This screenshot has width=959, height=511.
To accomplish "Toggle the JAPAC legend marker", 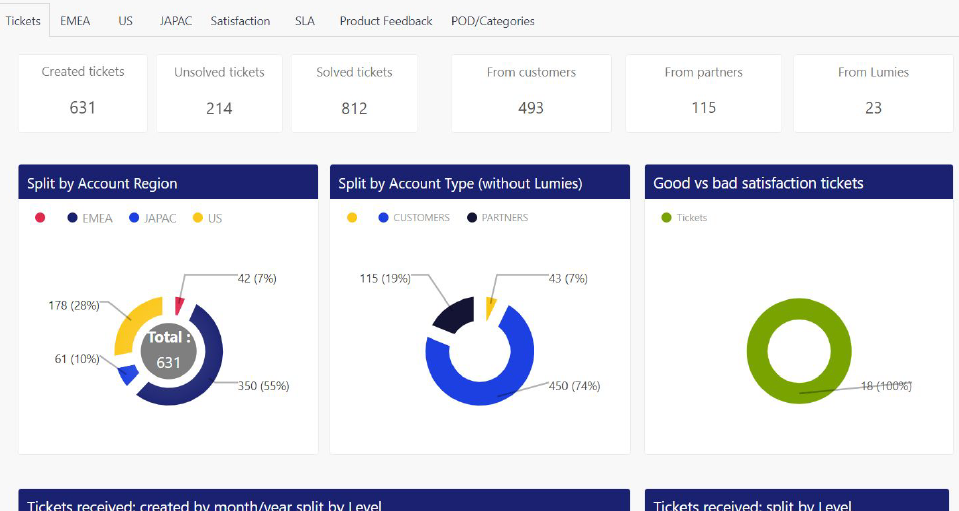I will [x=135, y=218].
